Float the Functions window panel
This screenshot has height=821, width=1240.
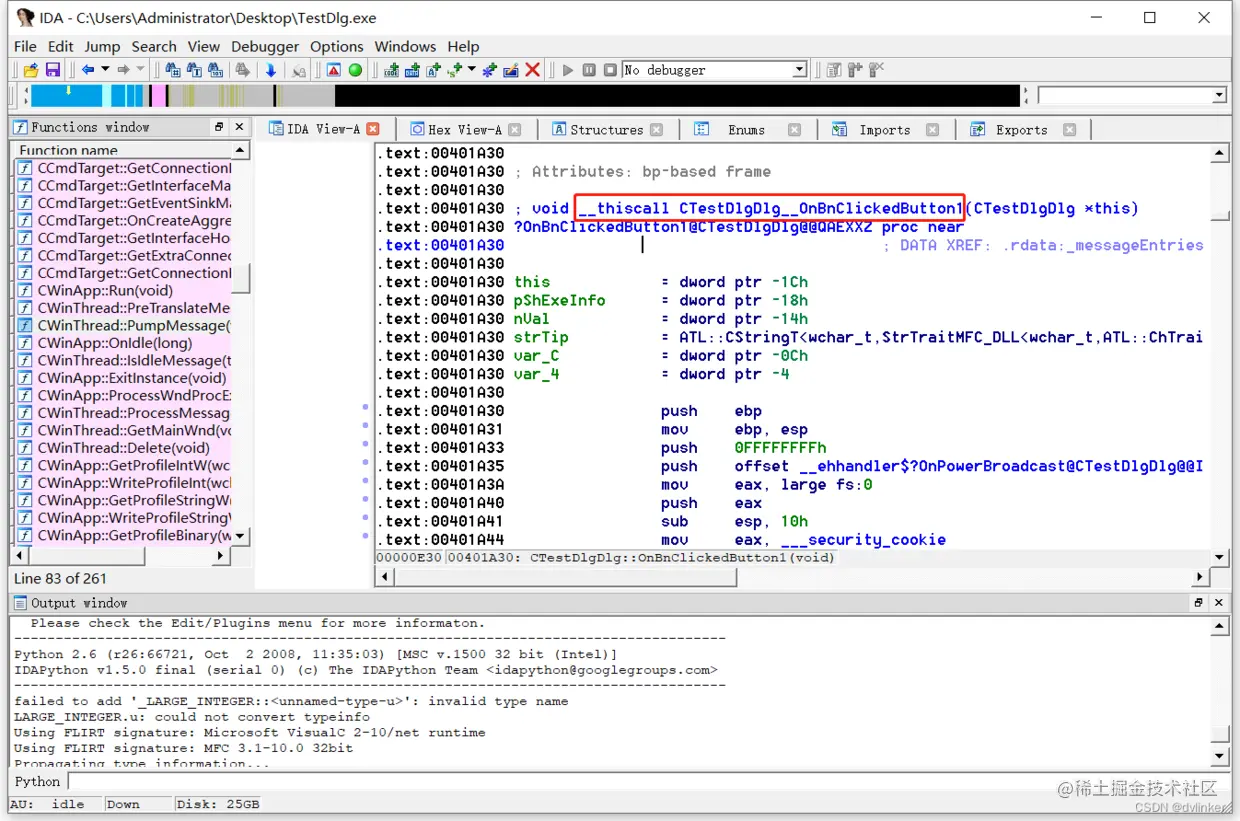click(x=219, y=127)
